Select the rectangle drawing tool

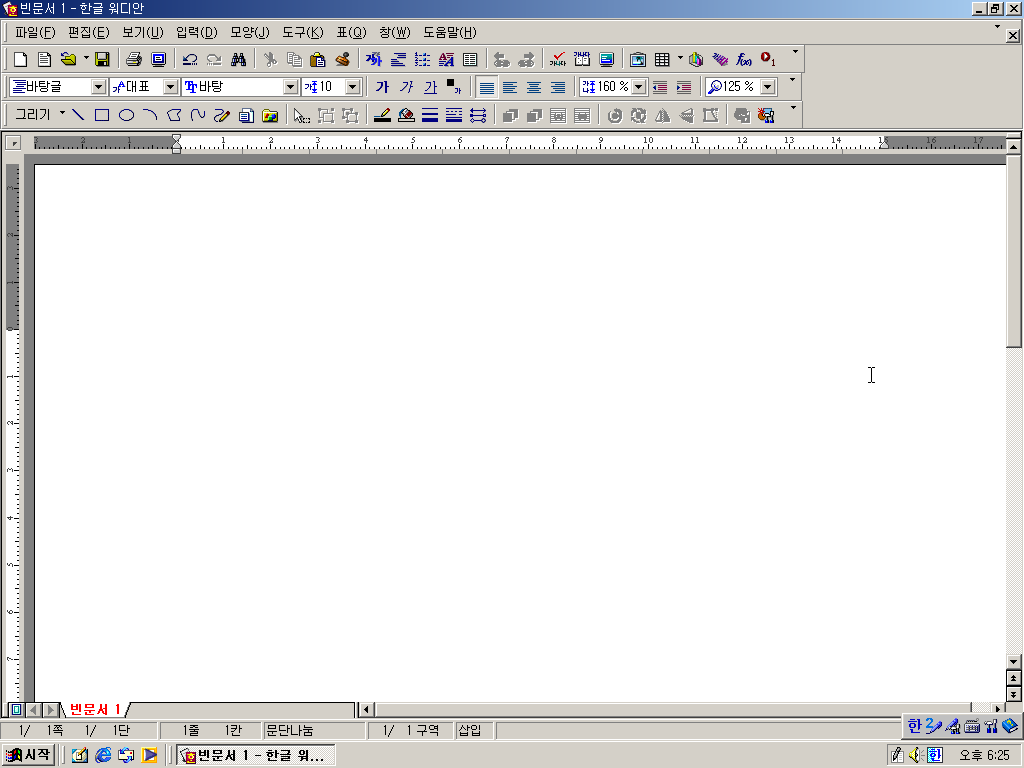click(102, 115)
